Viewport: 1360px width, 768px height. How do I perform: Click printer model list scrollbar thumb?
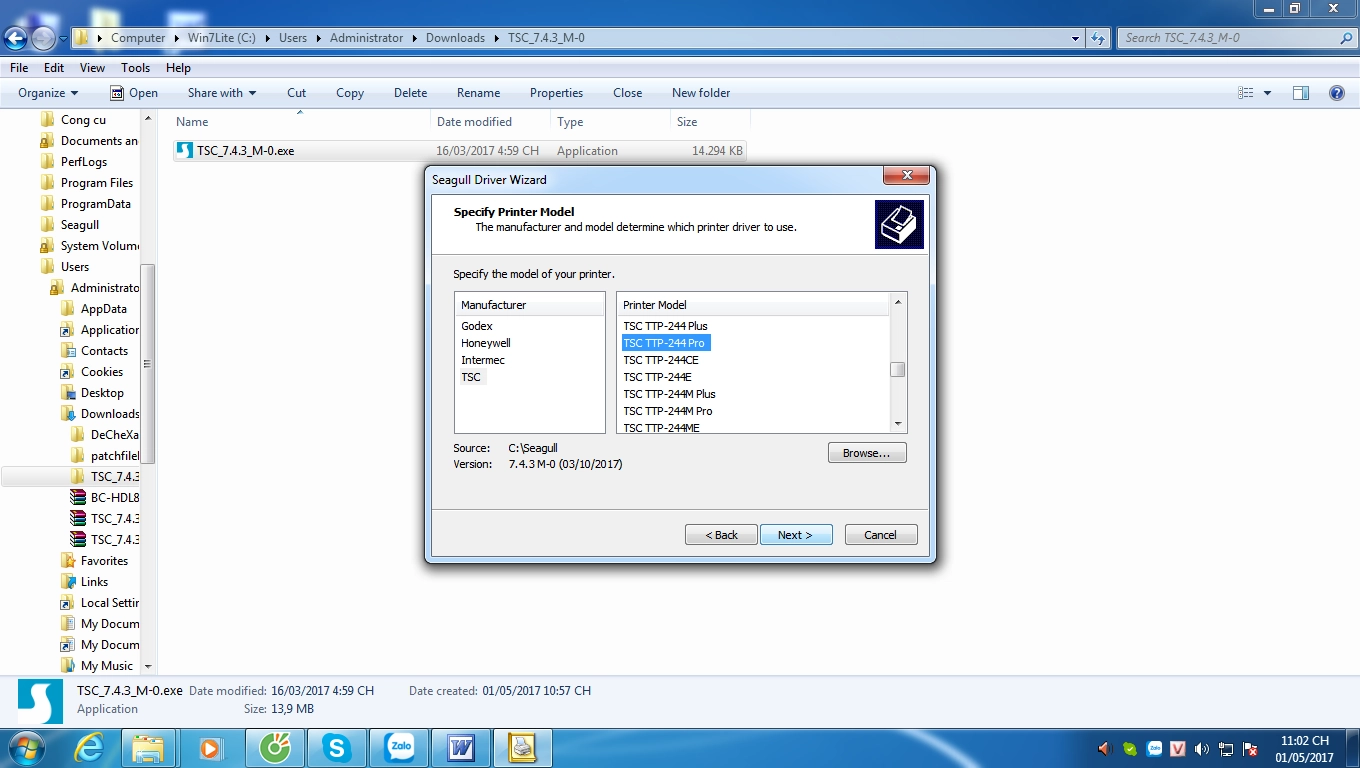pos(898,370)
